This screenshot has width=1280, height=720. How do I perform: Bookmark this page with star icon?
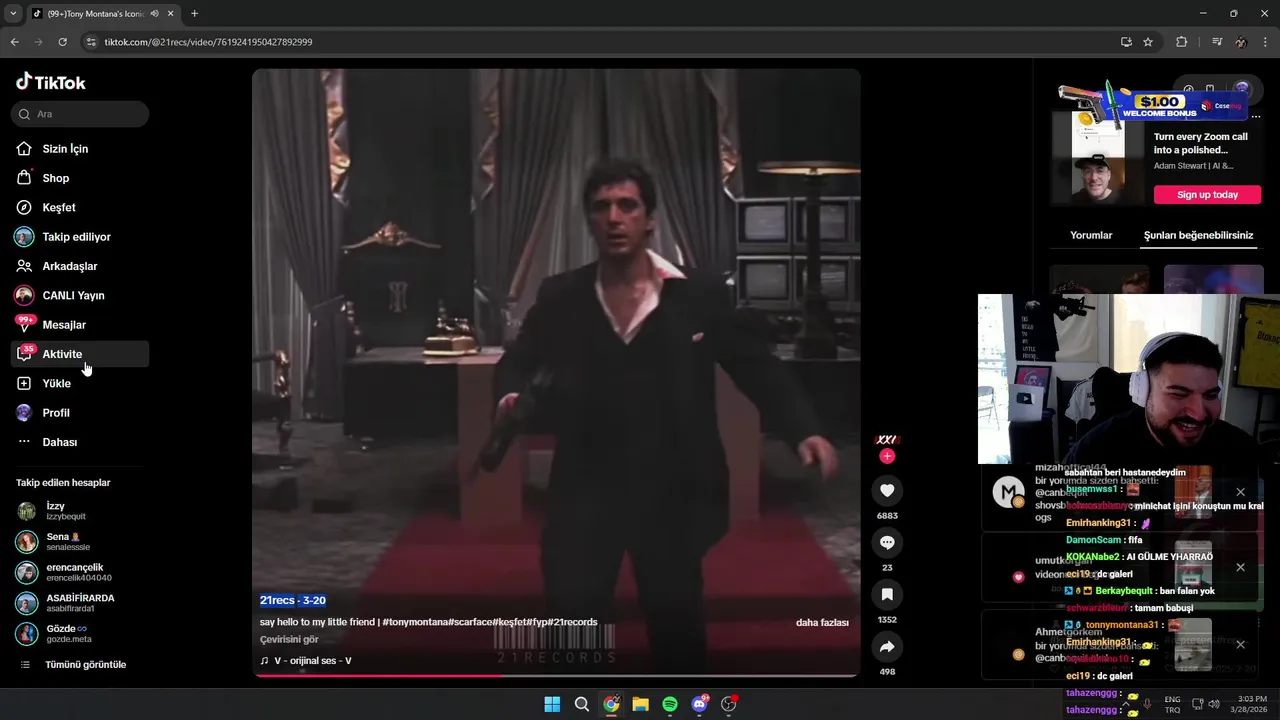[1148, 42]
